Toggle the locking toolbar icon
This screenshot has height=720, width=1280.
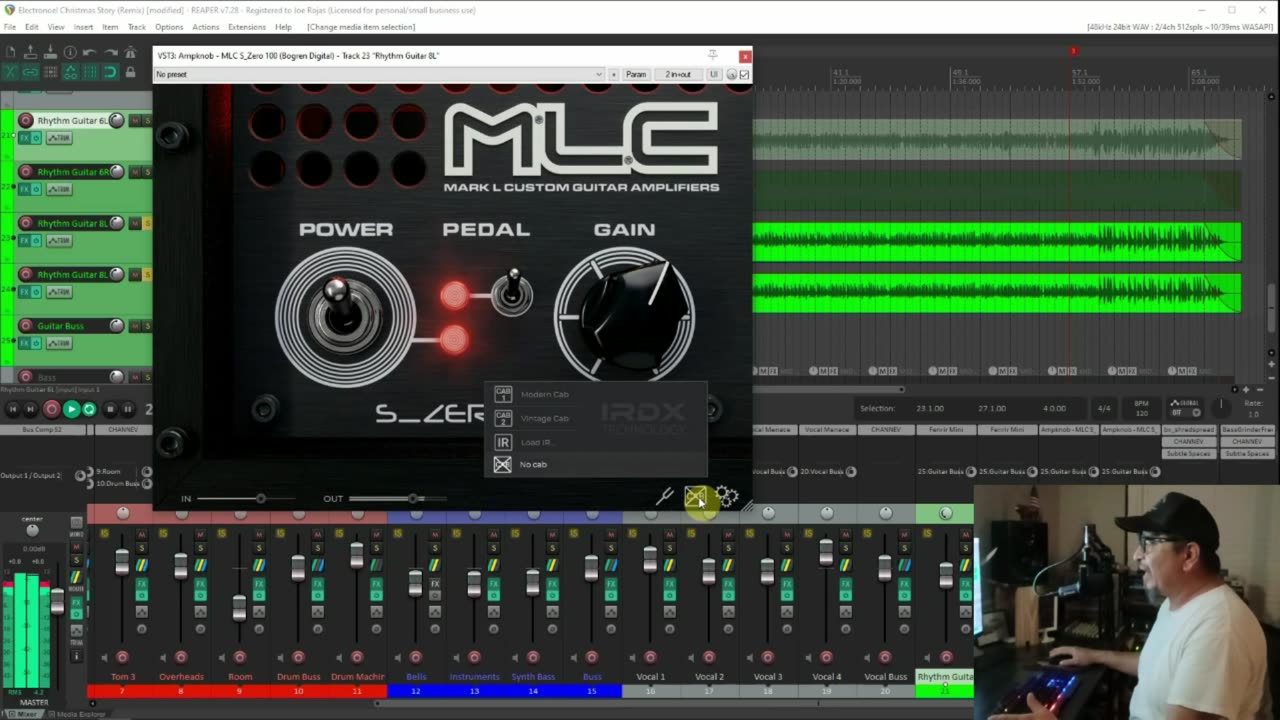pyautogui.click(x=131, y=72)
